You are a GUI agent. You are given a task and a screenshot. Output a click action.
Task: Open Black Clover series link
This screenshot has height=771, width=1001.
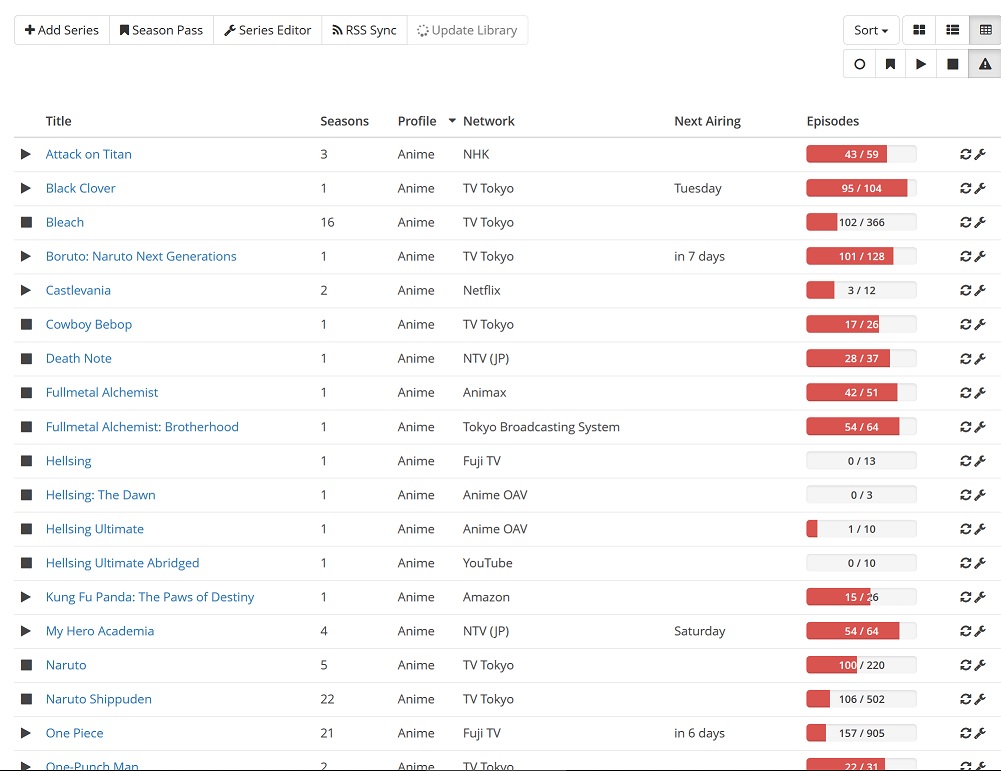80,188
